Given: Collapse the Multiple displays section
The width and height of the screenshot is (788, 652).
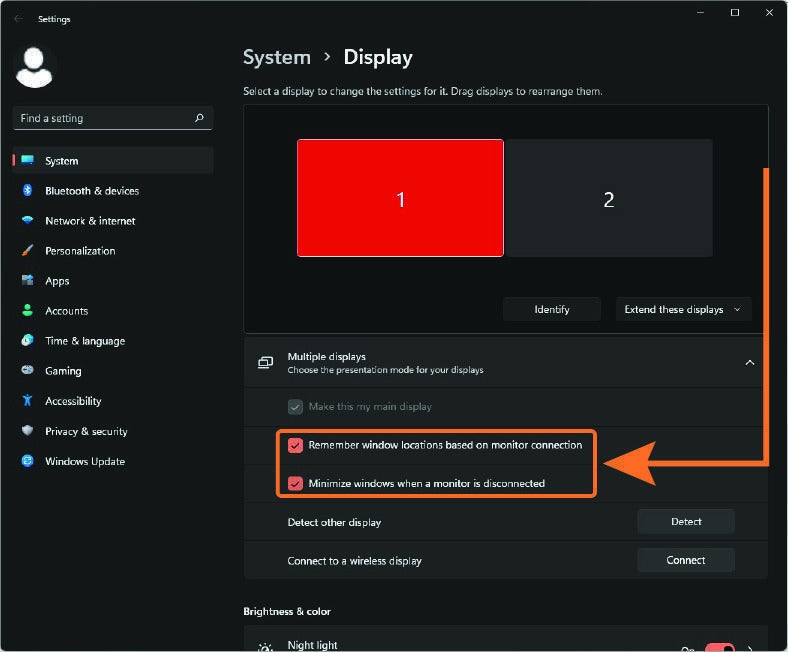Looking at the screenshot, I should tap(749, 363).
